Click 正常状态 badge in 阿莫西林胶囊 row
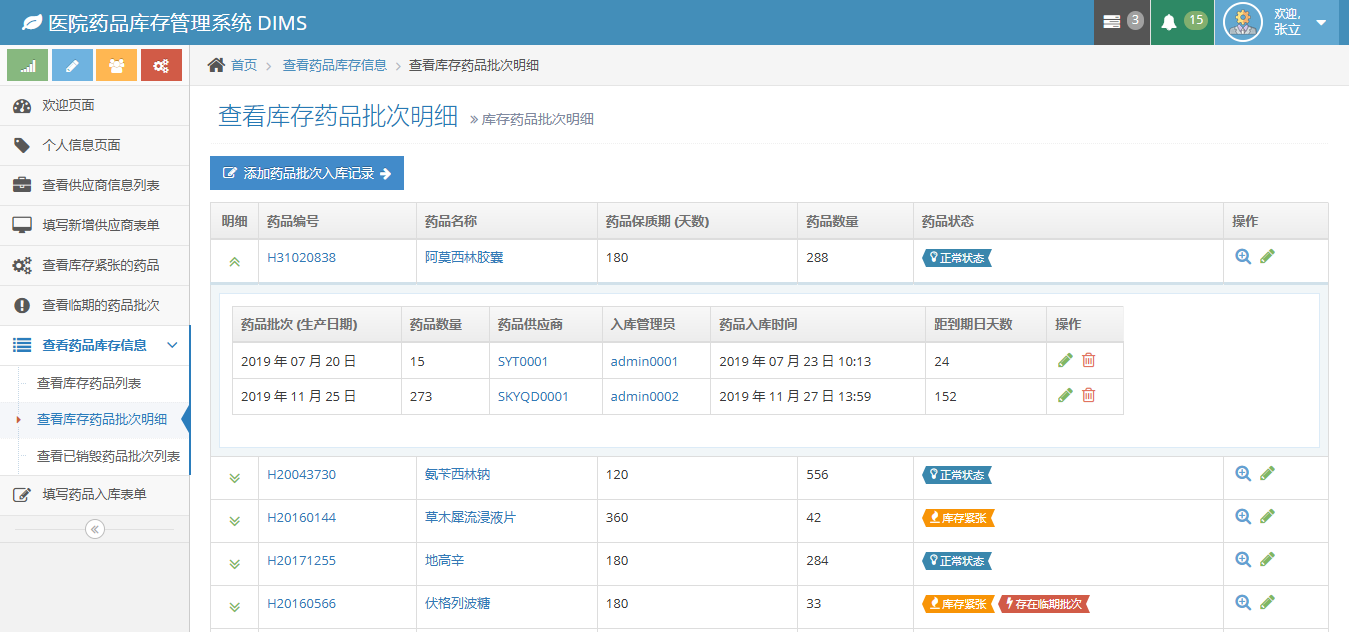 click(956, 258)
